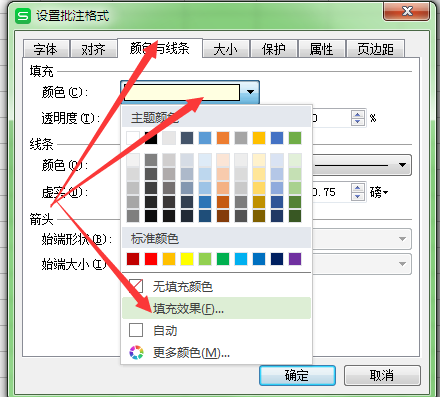Open the 对齐 tab
The height and width of the screenshot is (397, 440).
(94, 49)
